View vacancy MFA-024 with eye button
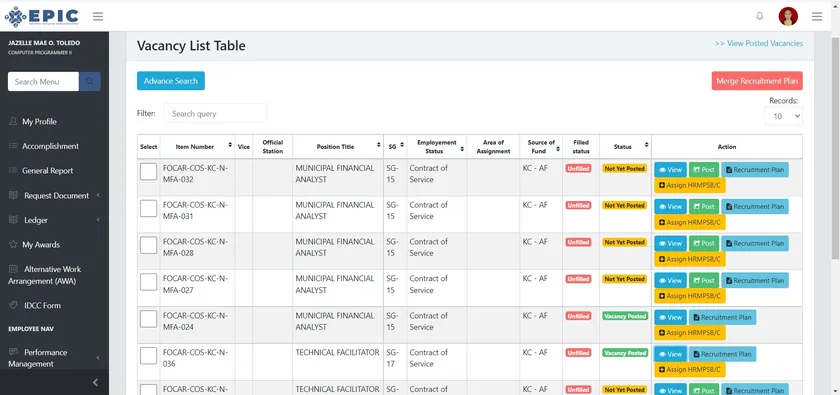Screen dimensions: 840x395 (x=670, y=317)
